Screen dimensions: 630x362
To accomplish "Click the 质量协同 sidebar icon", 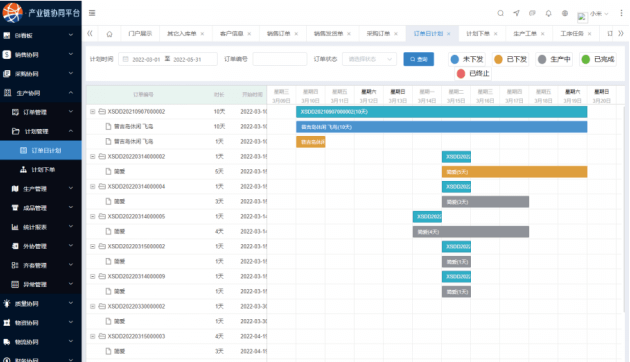I will coord(7,304).
